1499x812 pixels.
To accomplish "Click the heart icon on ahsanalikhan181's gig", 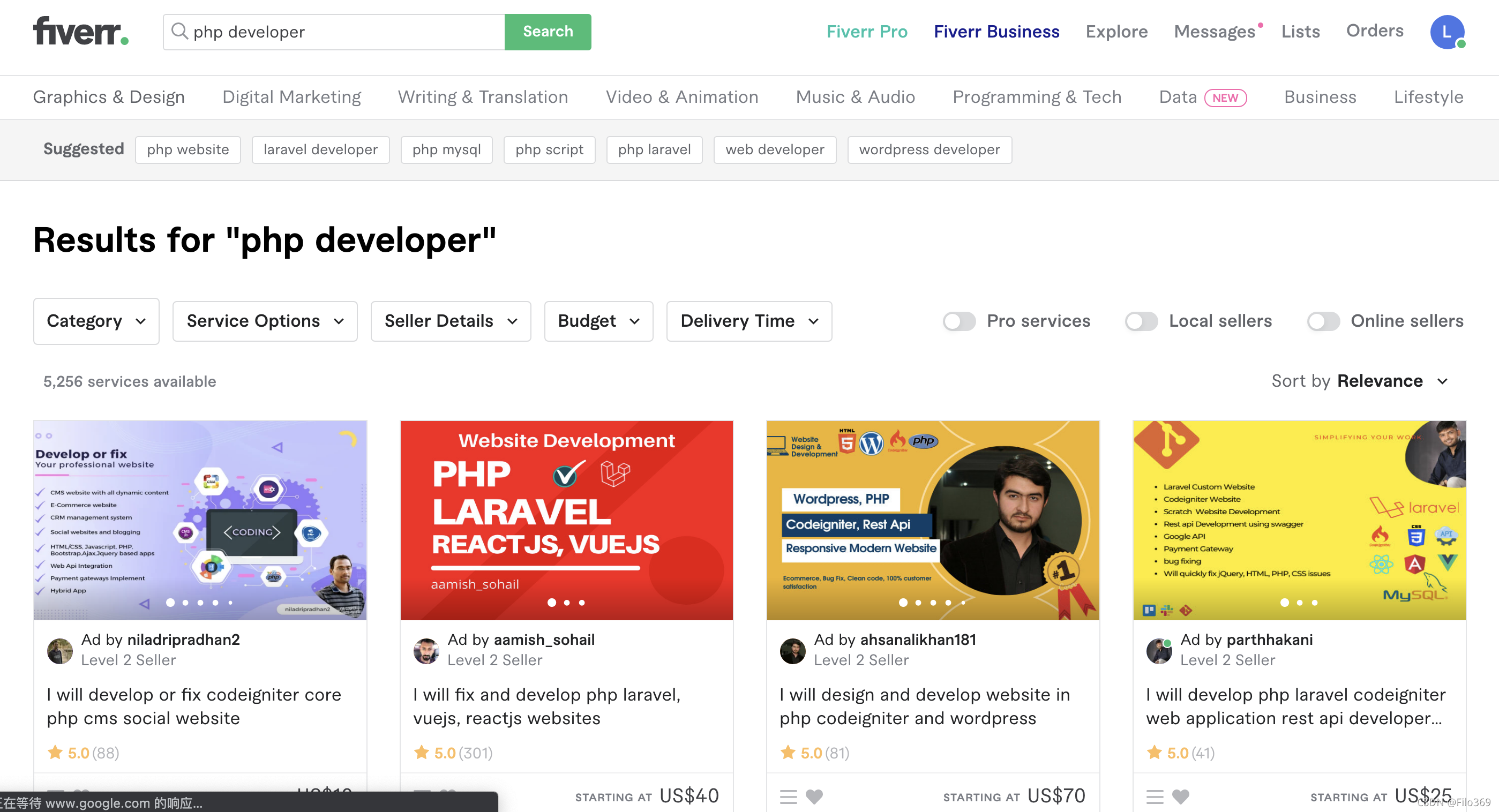I will pyautogui.click(x=814, y=796).
